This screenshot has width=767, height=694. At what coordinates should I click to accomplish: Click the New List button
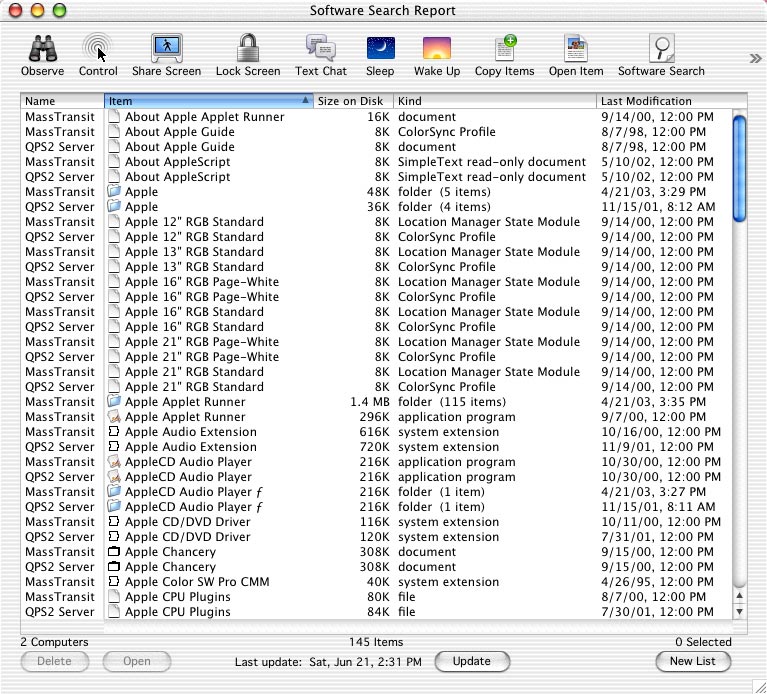point(693,661)
